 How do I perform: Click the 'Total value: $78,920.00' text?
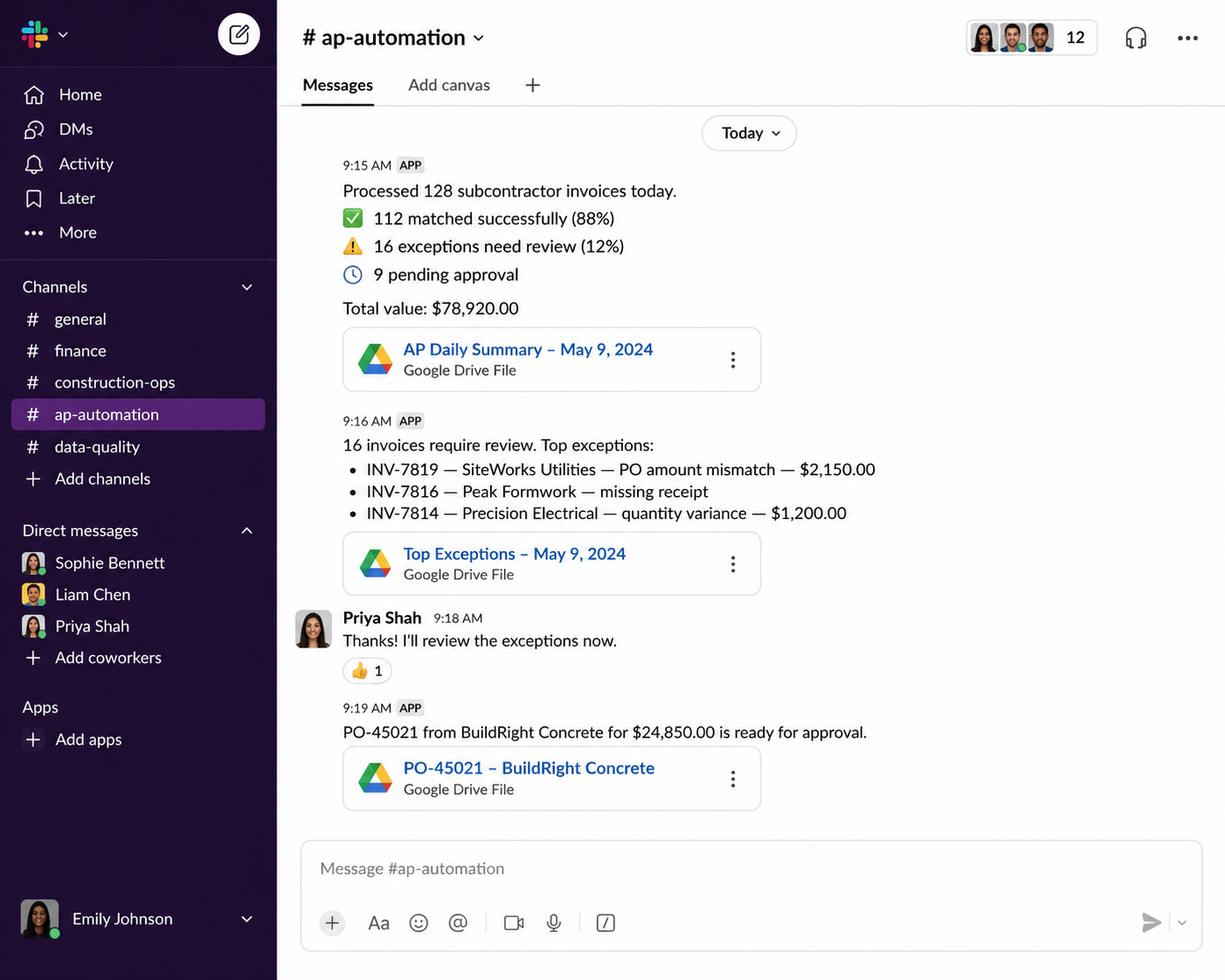pyautogui.click(x=431, y=308)
